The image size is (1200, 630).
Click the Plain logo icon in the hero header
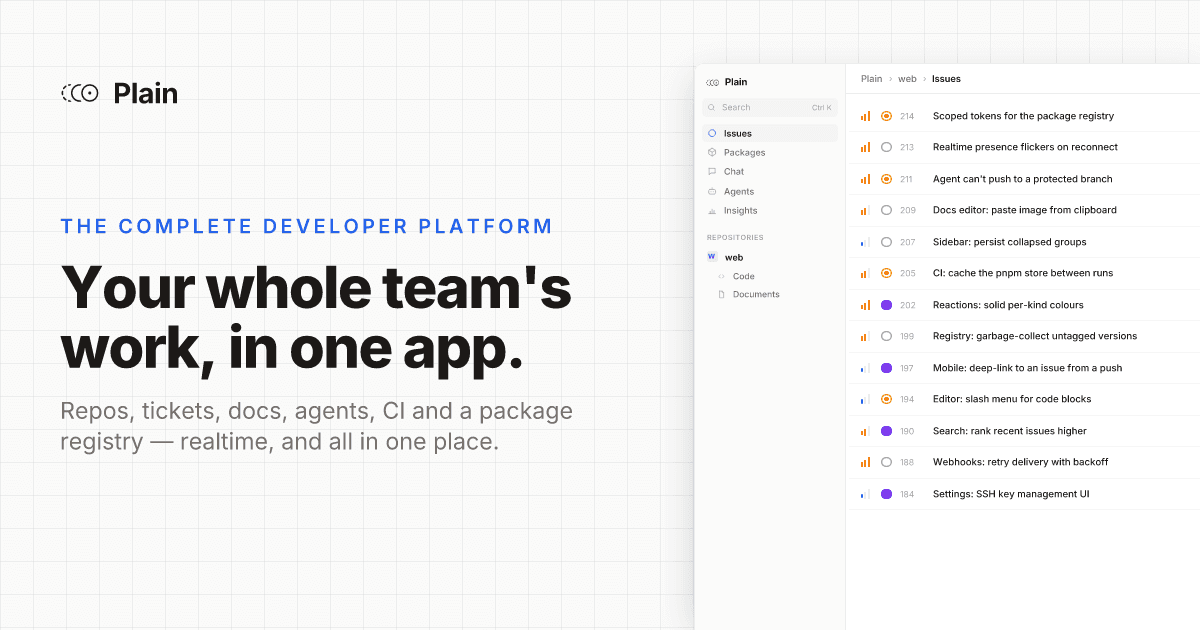click(x=80, y=93)
